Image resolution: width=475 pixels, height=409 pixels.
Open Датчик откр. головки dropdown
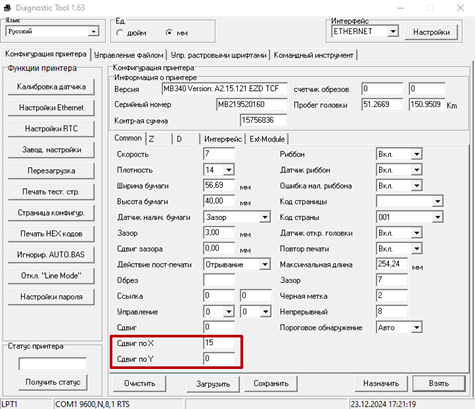[x=417, y=233]
